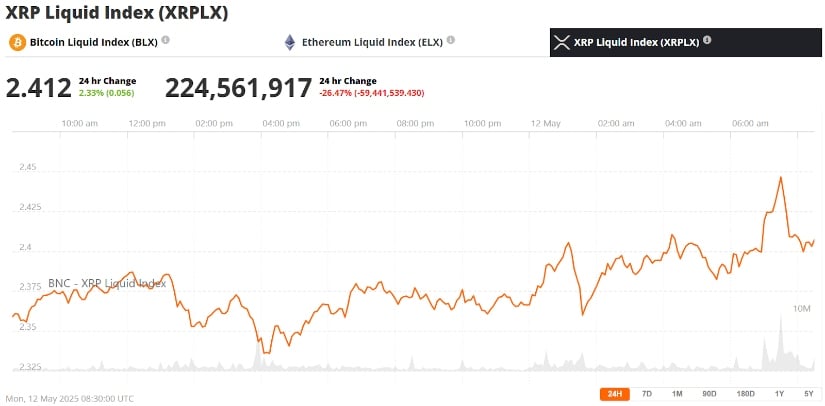
Task: Select the 5Y time range
Action: (809, 394)
